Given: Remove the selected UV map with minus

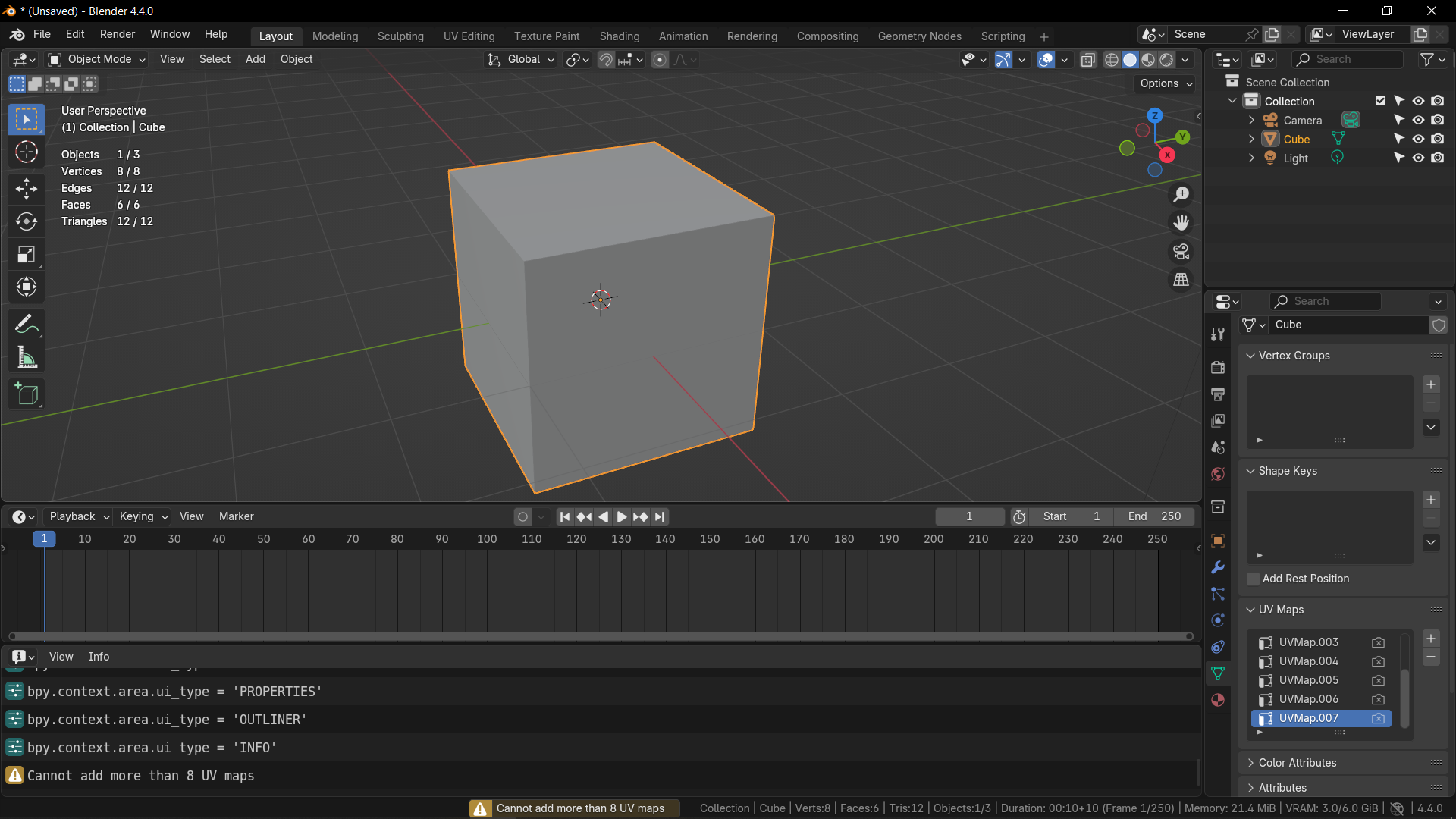Looking at the screenshot, I should tap(1431, 657).
